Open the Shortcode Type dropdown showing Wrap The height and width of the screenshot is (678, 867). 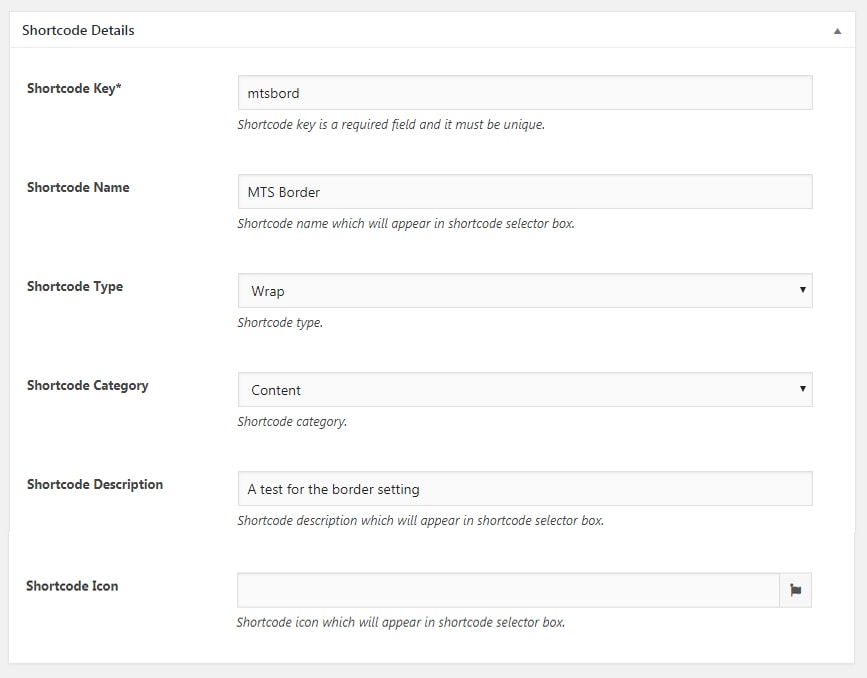[525, 291]
